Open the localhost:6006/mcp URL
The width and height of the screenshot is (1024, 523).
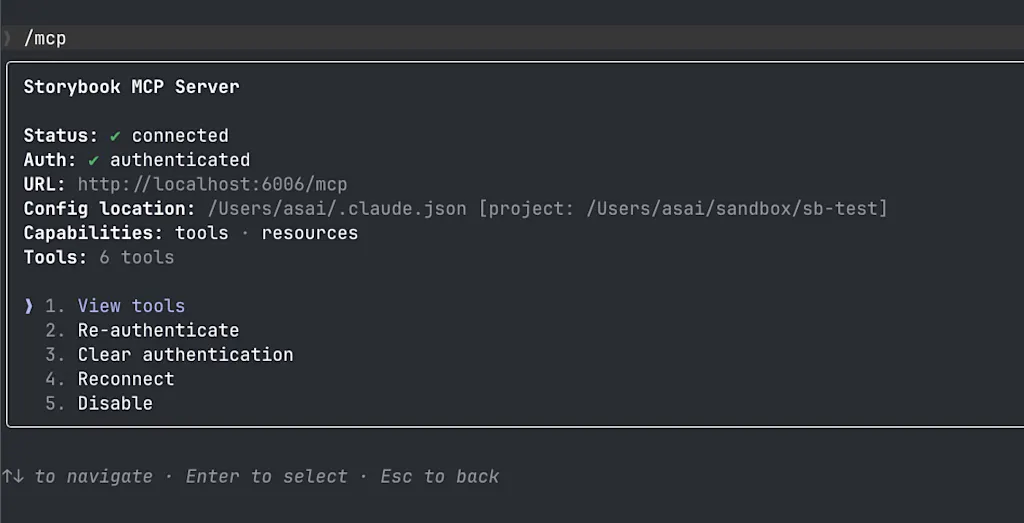[x=212, y=184]
